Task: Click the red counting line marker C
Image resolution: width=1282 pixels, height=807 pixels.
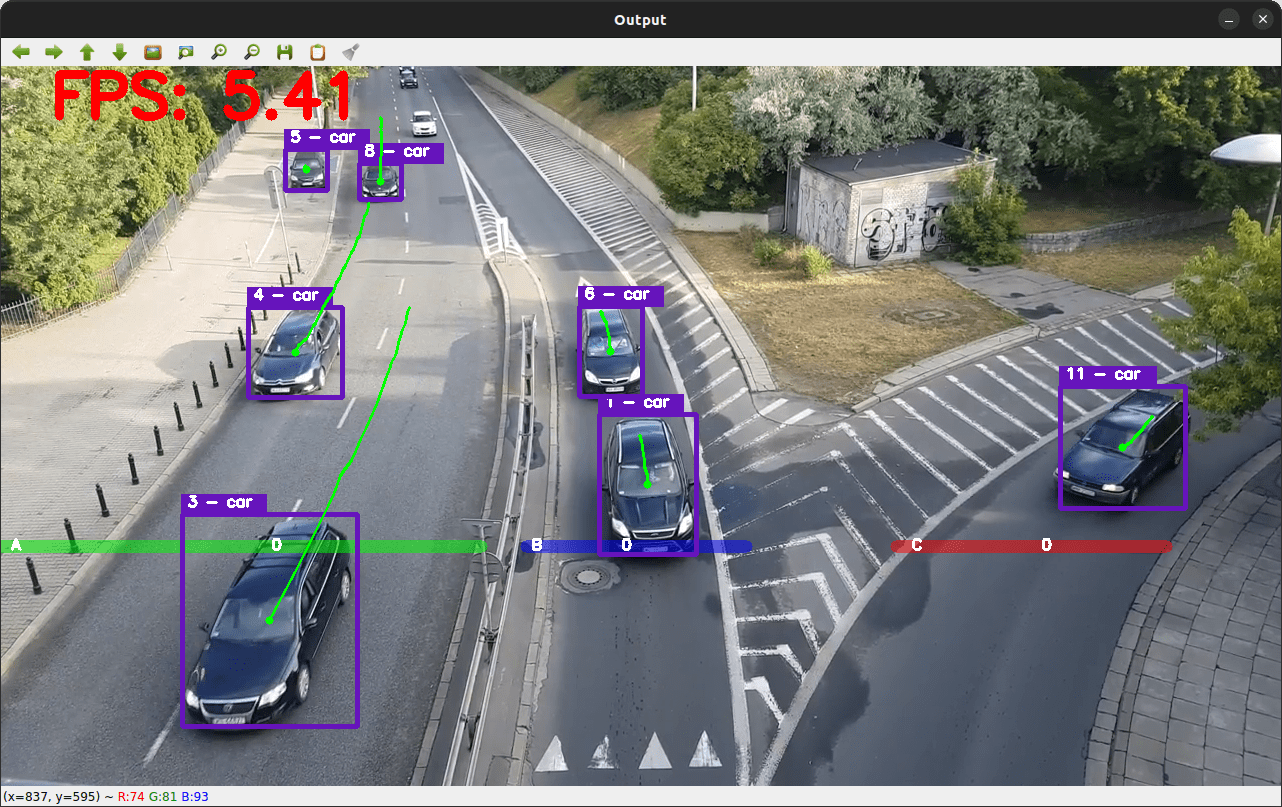Action: (915, 546)
